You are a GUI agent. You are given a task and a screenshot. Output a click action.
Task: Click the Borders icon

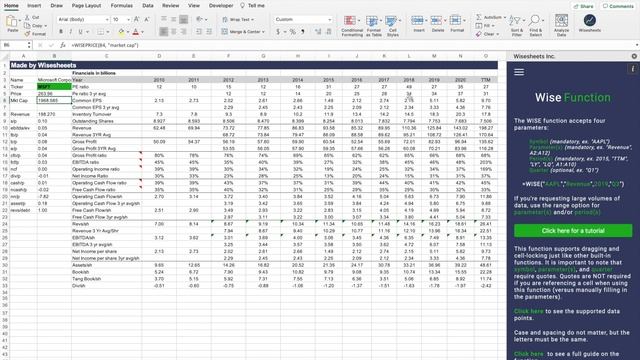[100, 32]
